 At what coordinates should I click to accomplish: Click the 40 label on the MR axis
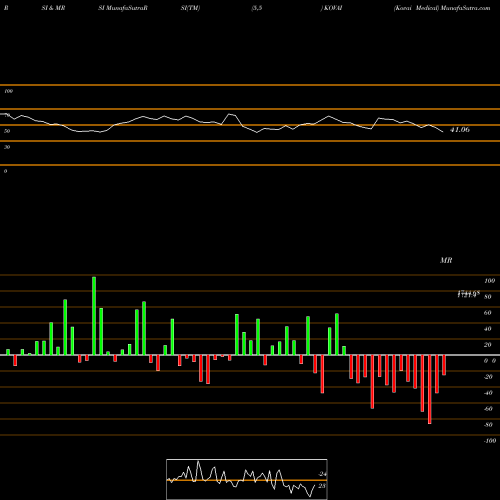pyautogui.click(x=488, y=329)
